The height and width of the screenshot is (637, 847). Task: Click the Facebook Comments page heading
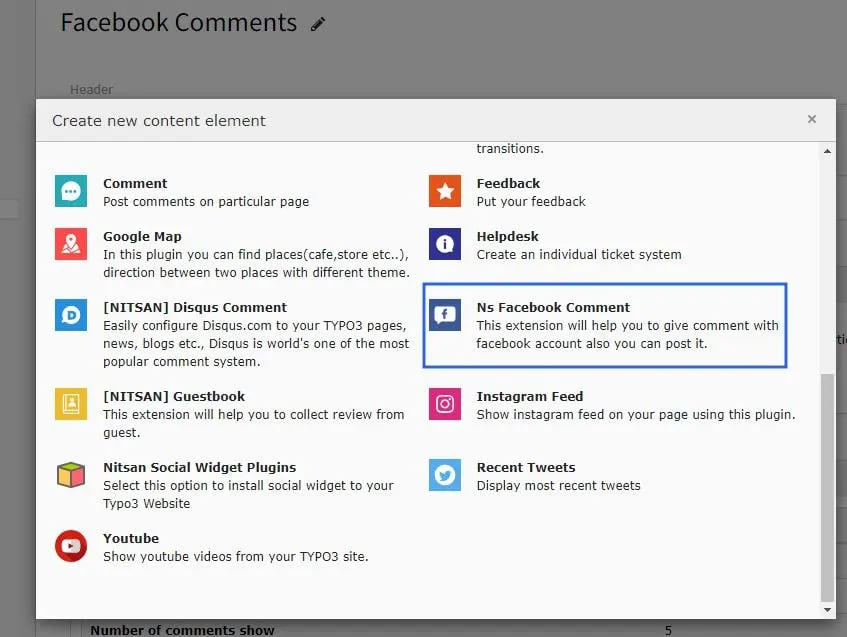(178, 23)
